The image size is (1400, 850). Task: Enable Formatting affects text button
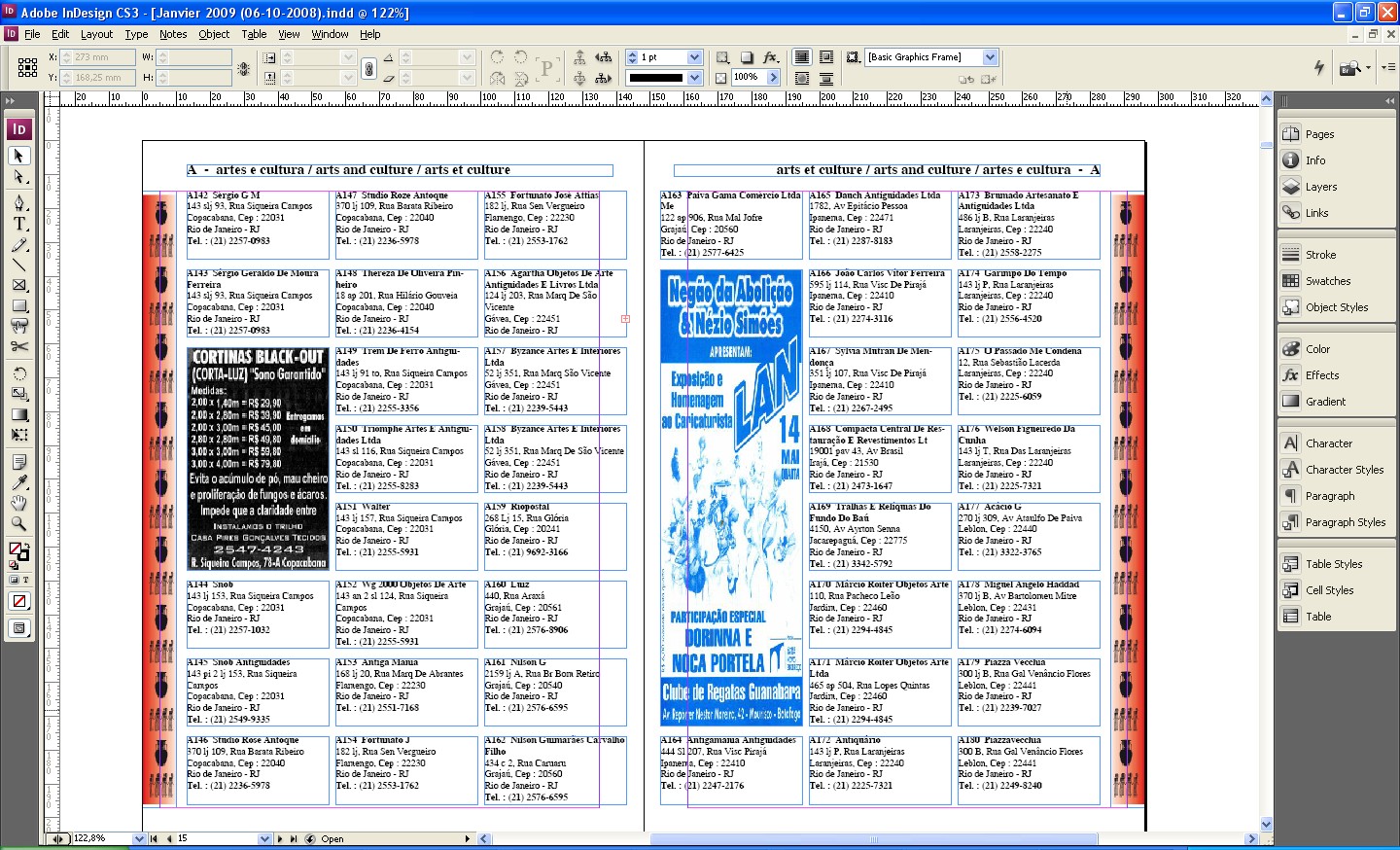(25, 579)
